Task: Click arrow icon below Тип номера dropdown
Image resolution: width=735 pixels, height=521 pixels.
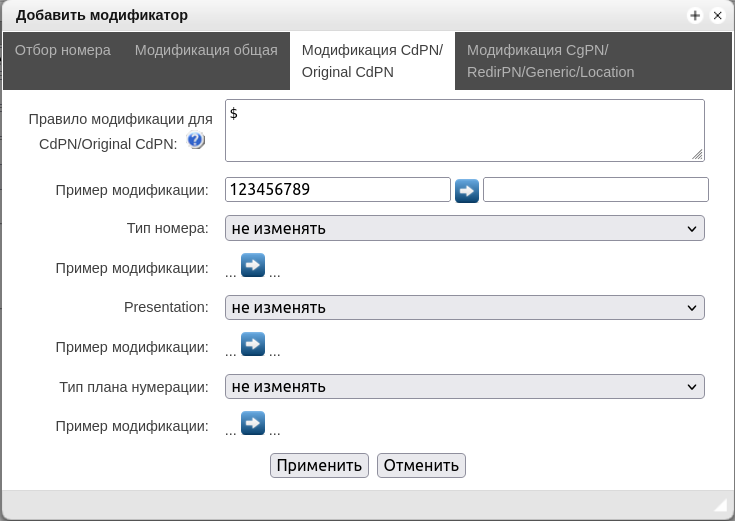Action: 253,266
